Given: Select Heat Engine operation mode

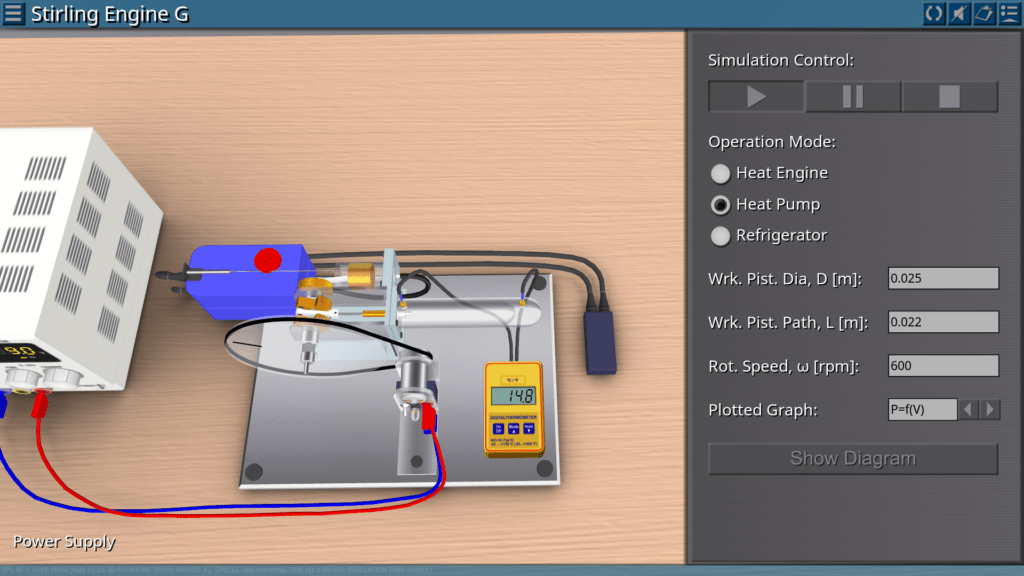Looking at the screenshot, I should 721,173.
